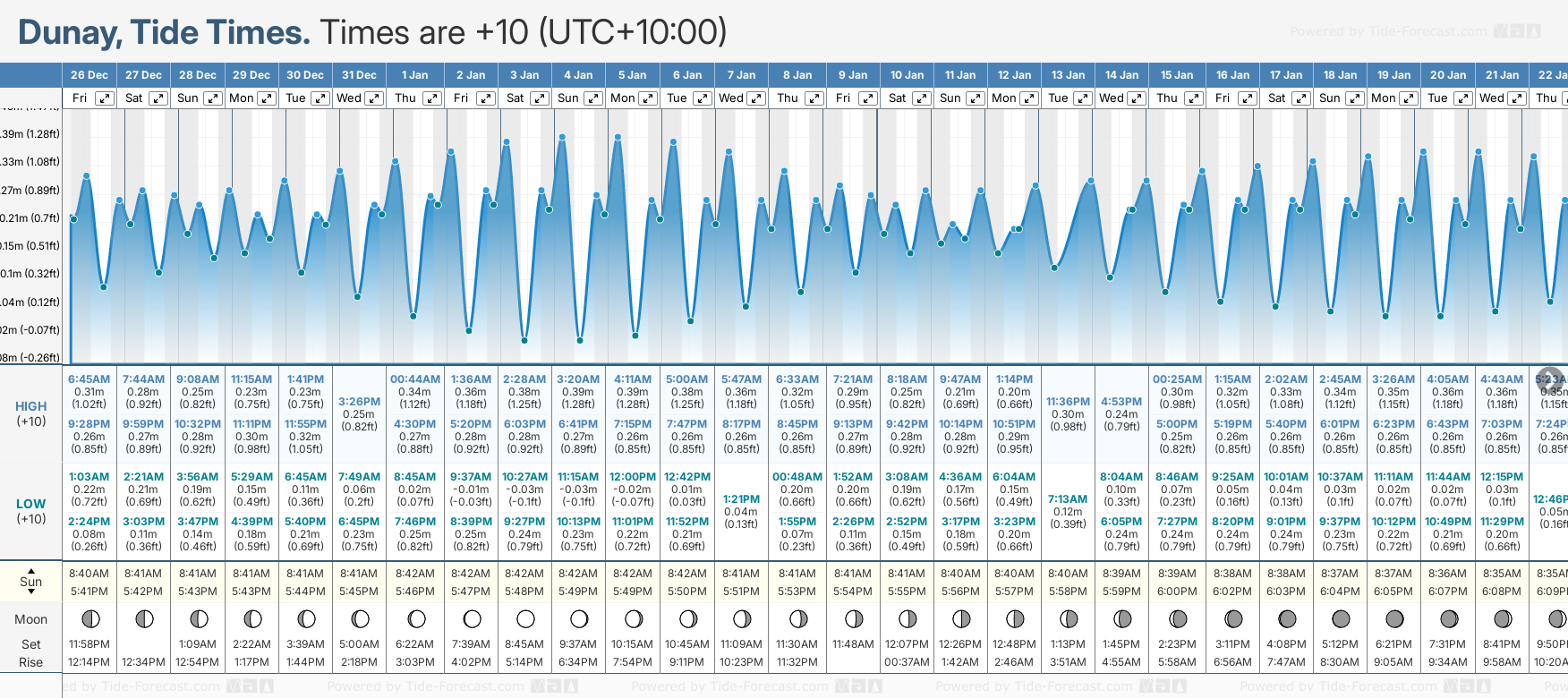Click the moon phase icon for 18 Jan

pyautogui.click(x=1341, y=618)
